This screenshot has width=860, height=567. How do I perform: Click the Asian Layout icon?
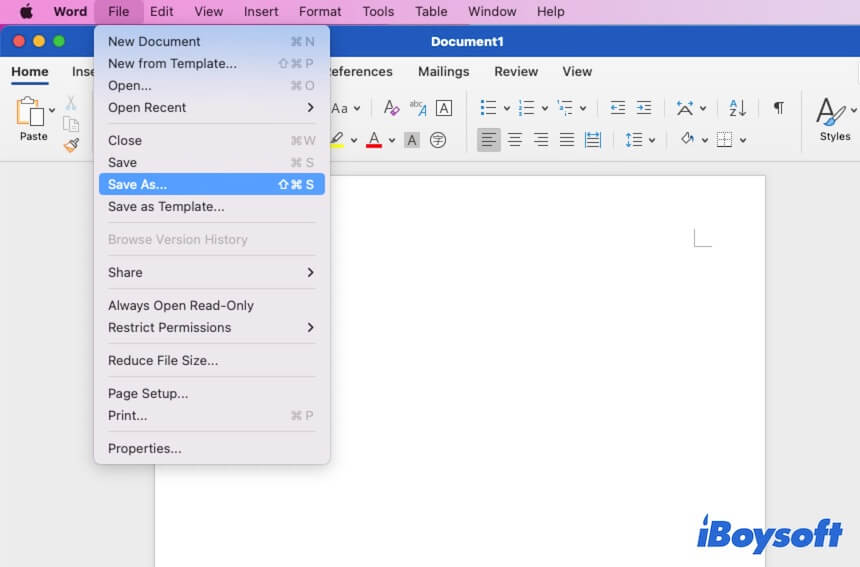click(x=684, y=107)
